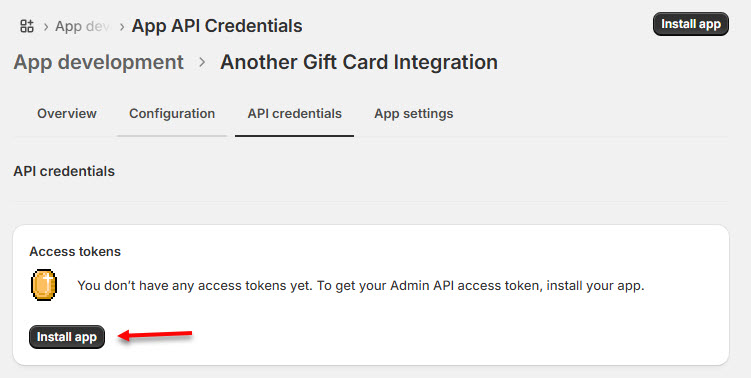The image size is (751, 378).
Task: Click the chevron right after the apps grid icon
Action: point(46,26)
